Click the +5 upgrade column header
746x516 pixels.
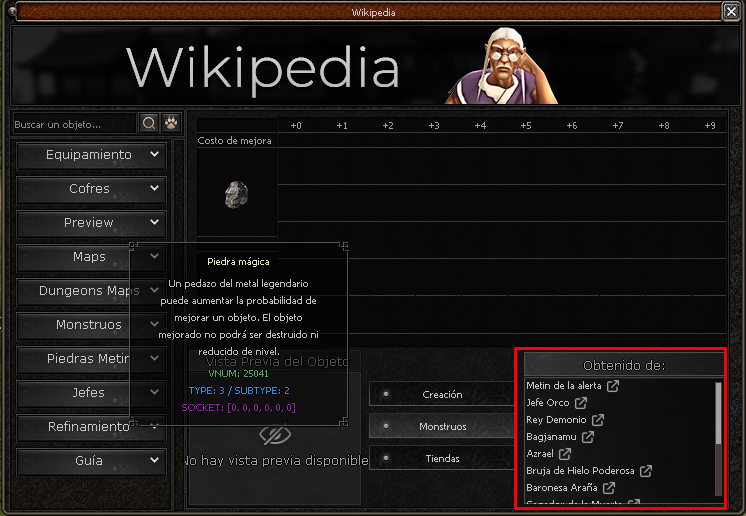(x=526, y=126)
